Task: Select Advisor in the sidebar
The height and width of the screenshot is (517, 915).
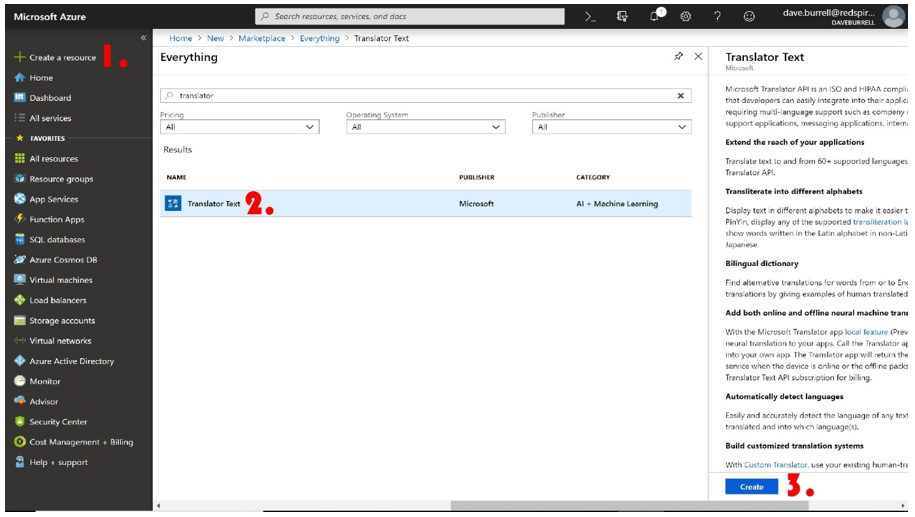Action: pyautogui.click(x=44, y=401)
